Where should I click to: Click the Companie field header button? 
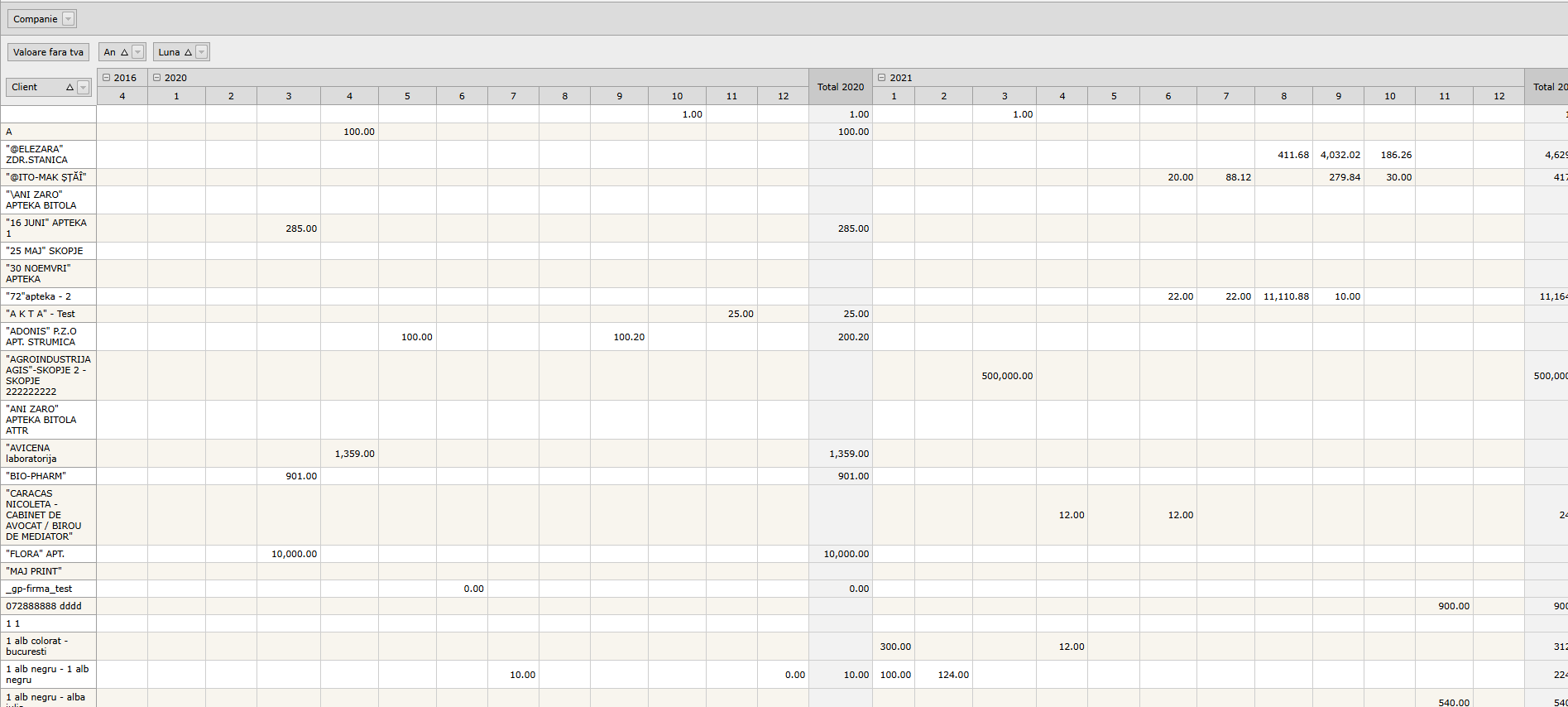35,19
